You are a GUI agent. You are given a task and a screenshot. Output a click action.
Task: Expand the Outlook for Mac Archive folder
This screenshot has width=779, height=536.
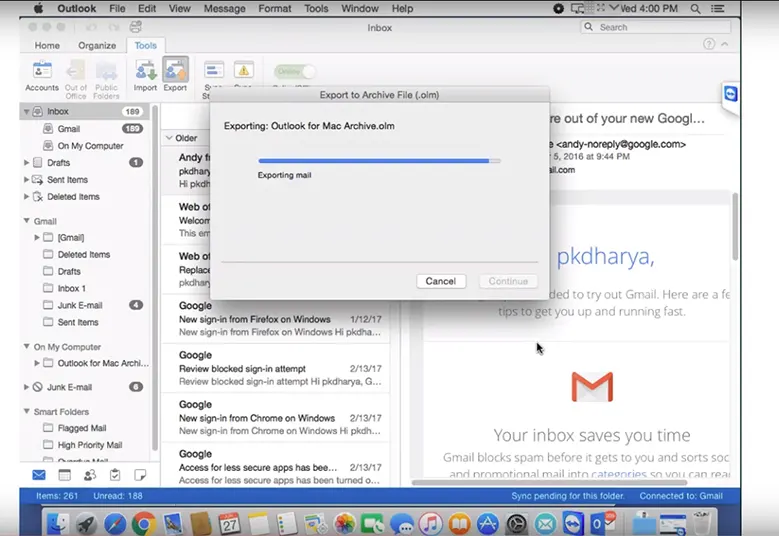coord(37,363)
